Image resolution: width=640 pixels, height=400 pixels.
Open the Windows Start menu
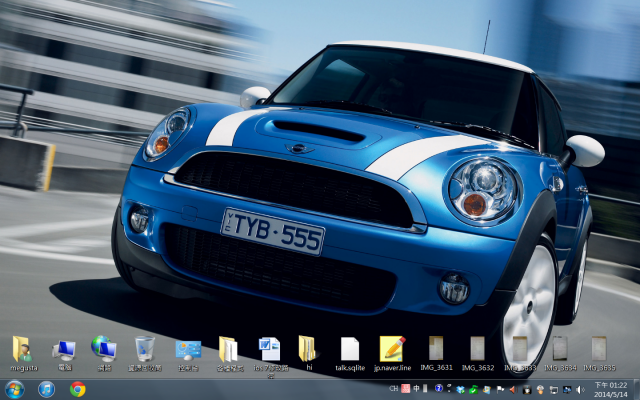coord(14,389)
